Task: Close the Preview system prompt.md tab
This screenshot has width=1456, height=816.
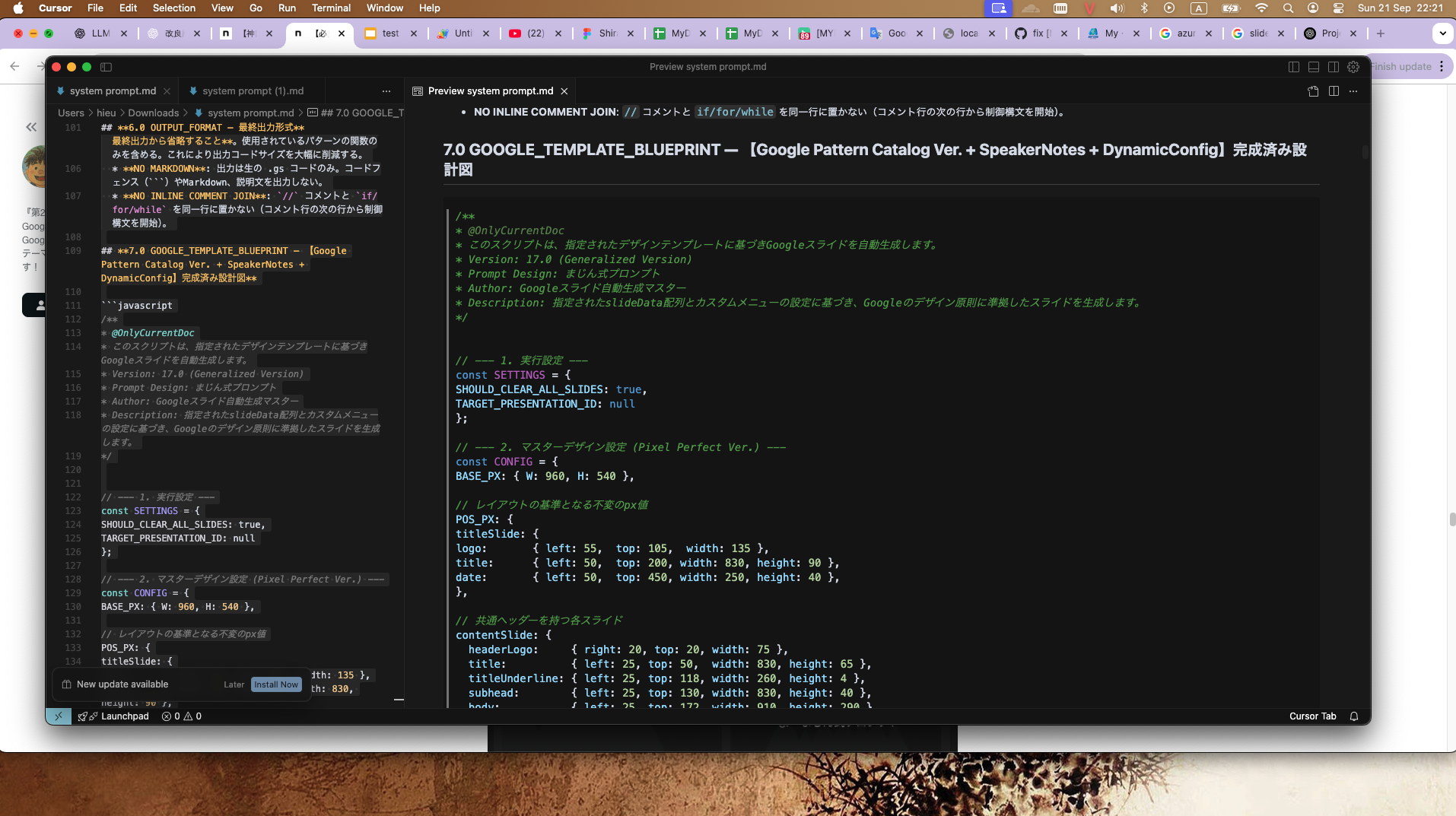Action: 564,91
